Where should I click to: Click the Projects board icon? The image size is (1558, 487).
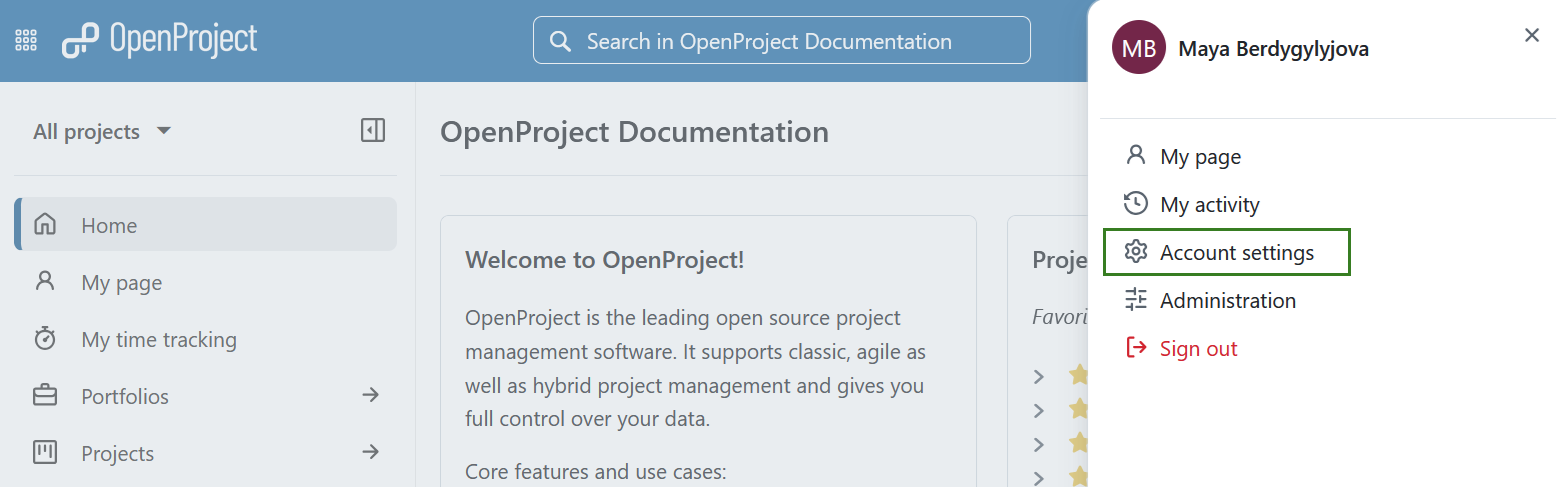[45, 452]
